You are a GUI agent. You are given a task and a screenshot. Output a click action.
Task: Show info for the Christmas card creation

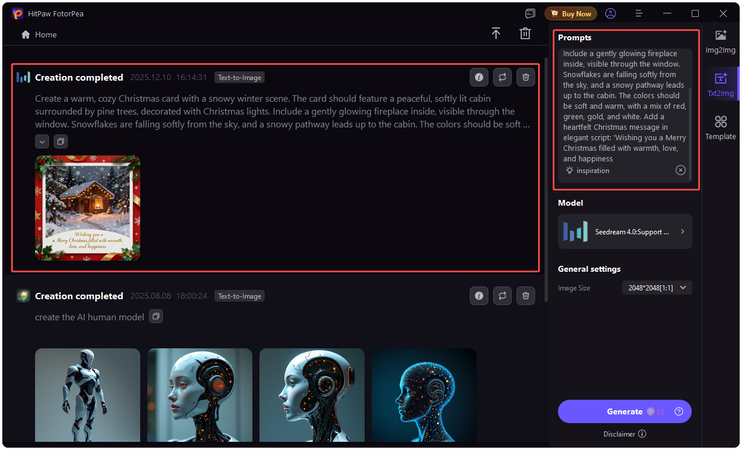[479, 77]
